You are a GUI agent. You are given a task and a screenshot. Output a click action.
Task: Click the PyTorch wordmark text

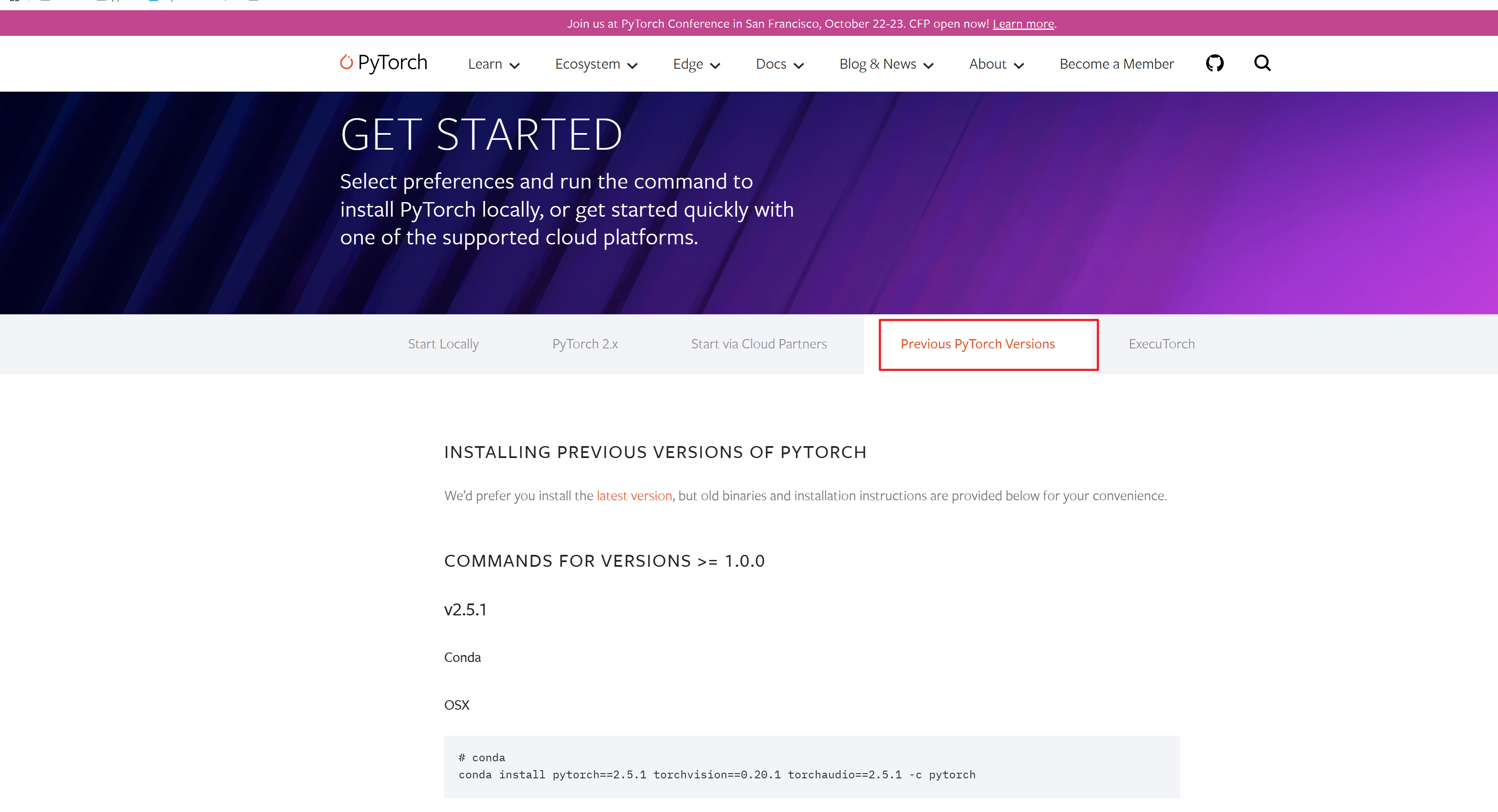click(393, 62)
